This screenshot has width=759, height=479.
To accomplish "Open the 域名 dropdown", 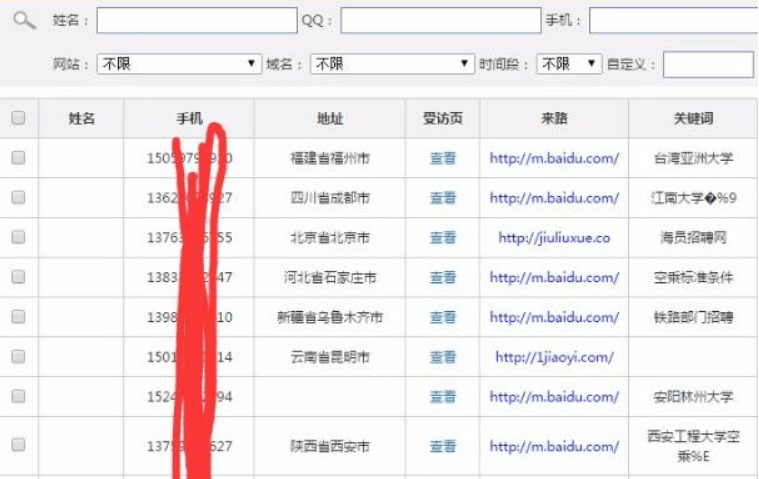I will pos(392,64).
